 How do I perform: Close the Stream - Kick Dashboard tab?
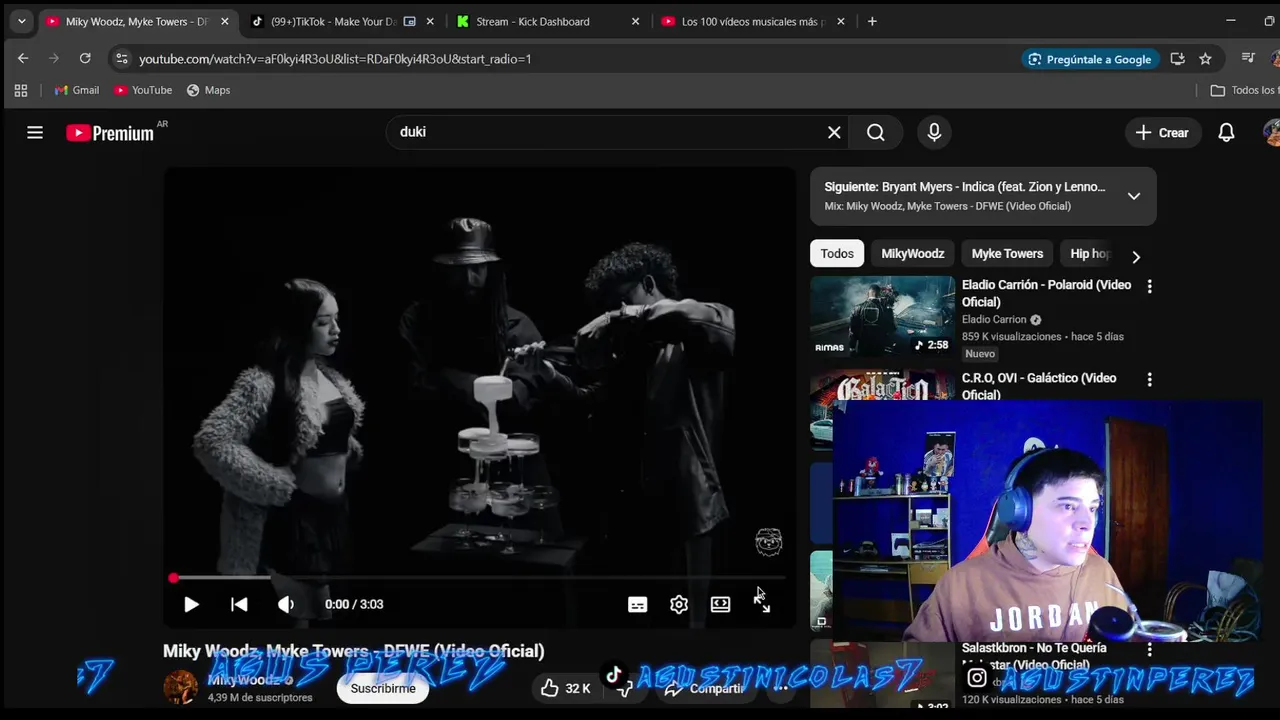pyautogui.click(x=635, y=21)
